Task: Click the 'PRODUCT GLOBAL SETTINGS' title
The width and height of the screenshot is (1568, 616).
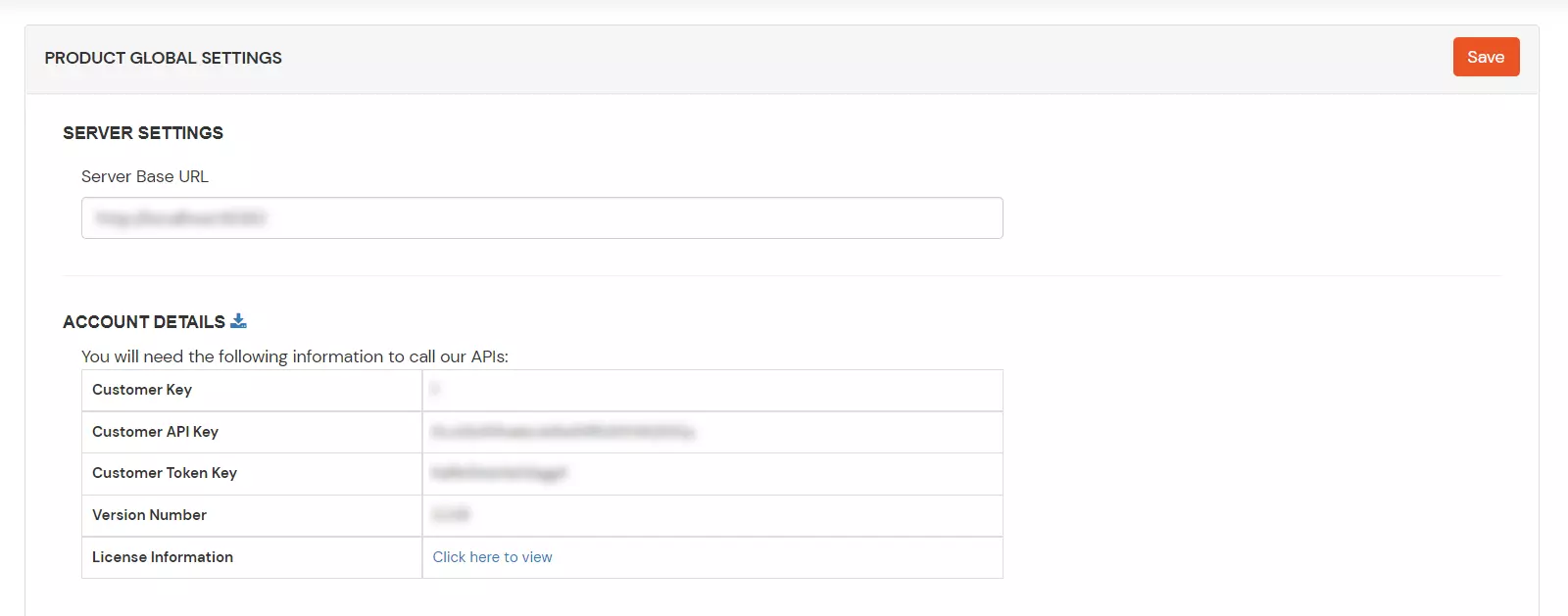Action: (x=163, y=58)
